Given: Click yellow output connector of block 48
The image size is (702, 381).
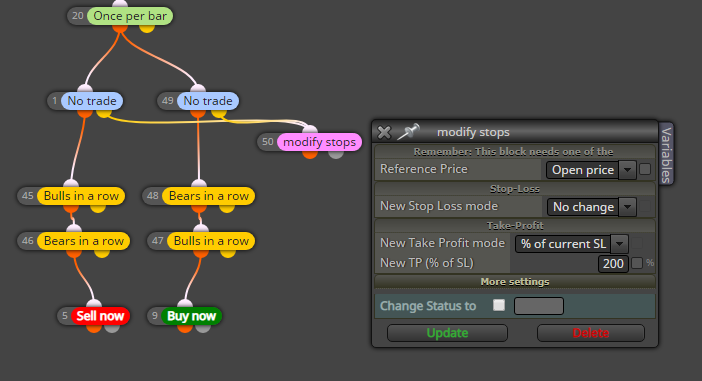Looking at the screenshot, I should coord(227,208).
